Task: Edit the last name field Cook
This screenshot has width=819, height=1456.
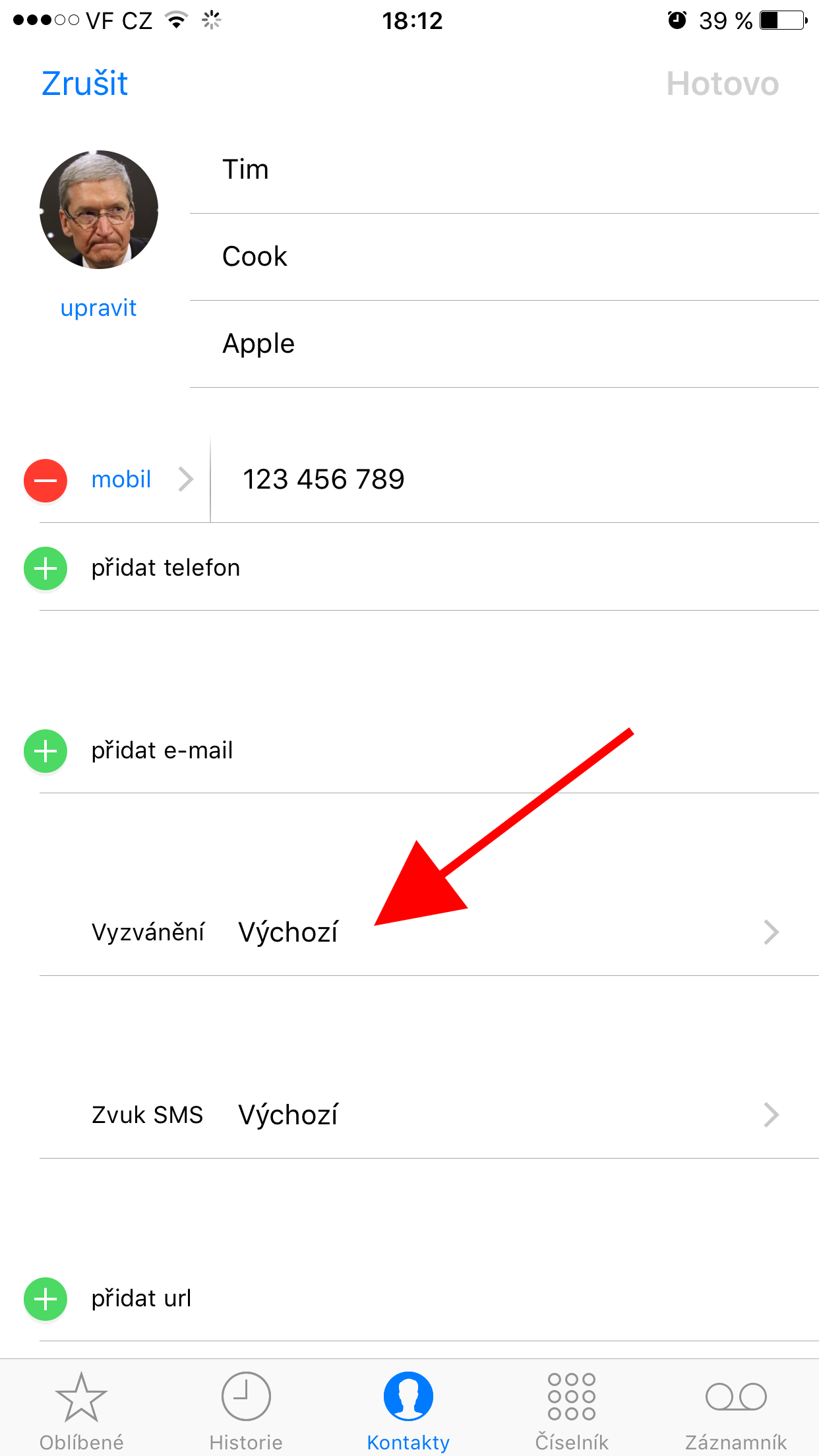Action: [504, 257]
